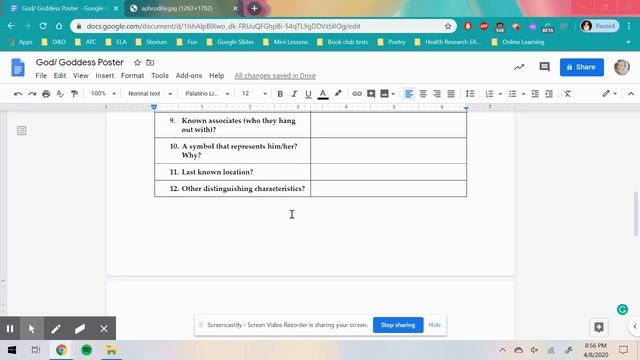Set justified text alignment

(451, 93)
